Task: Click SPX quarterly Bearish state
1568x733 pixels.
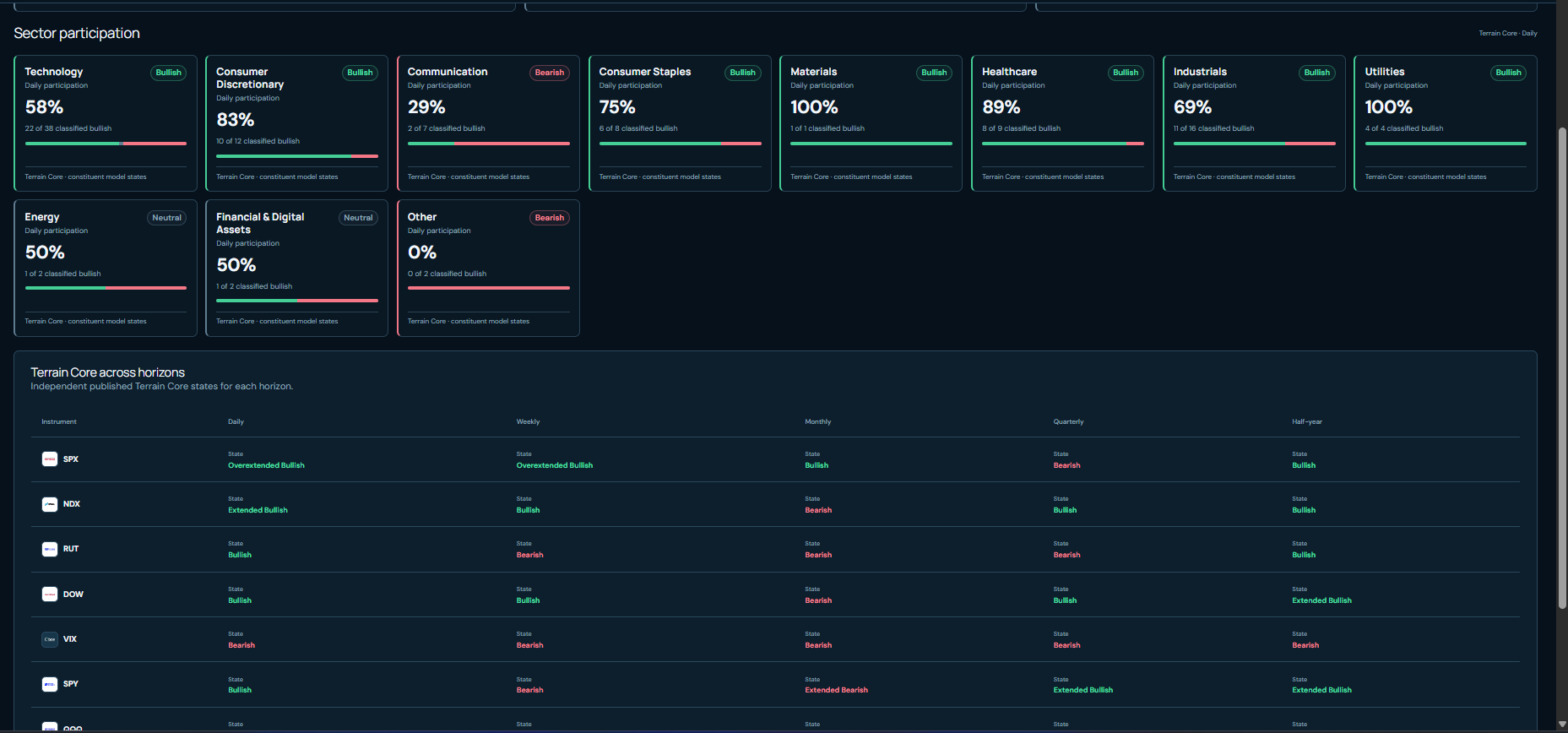Action: tap(1066, 465)
